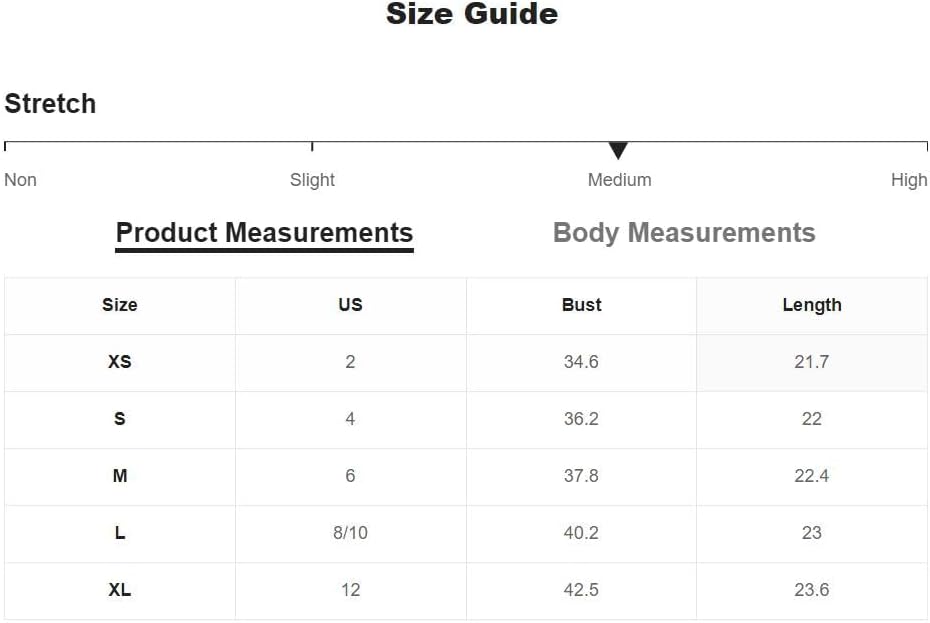Click the Medium stretch label

point(619,180)
